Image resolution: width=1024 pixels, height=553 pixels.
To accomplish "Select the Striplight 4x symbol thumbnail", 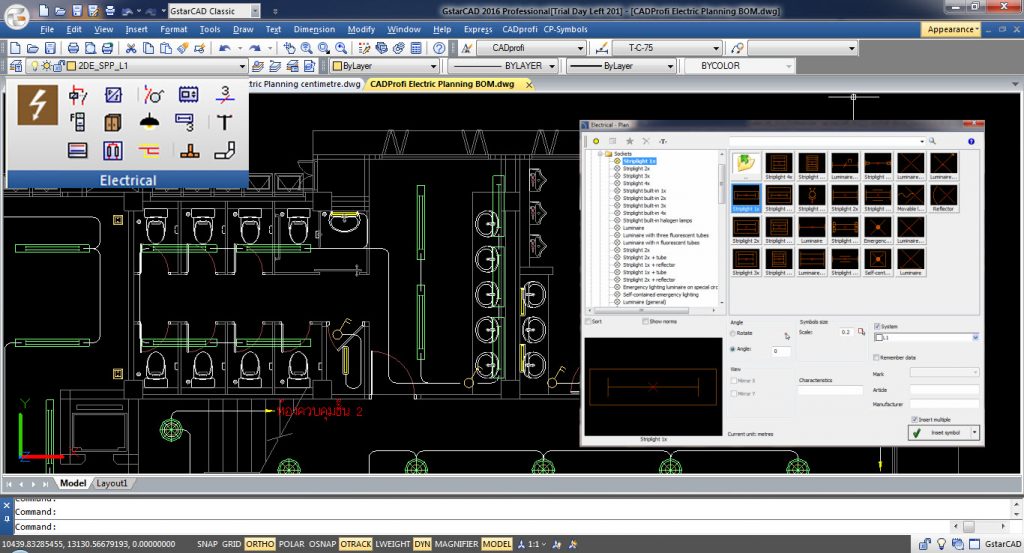I will click(778, 166).
